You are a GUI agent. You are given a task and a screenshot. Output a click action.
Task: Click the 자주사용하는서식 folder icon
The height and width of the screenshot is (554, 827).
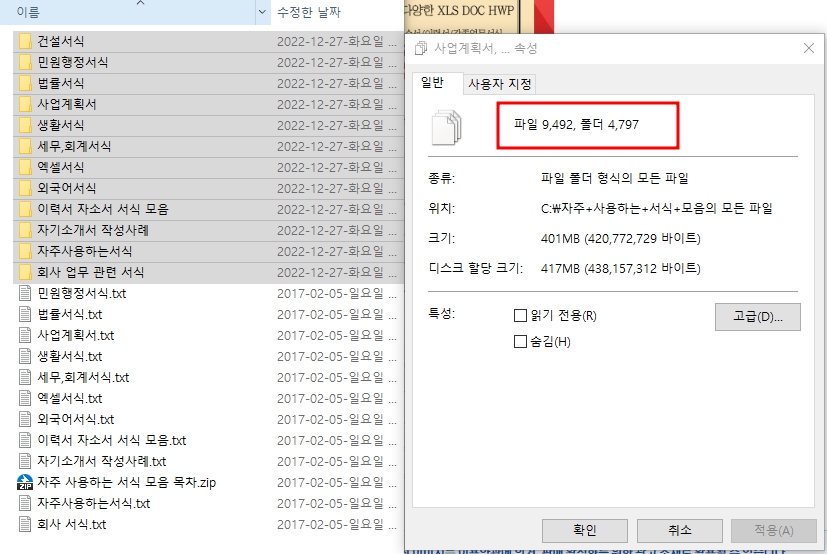point(25,251)
